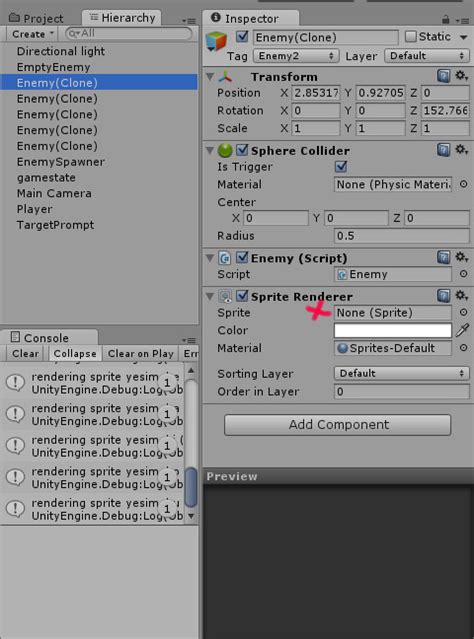Click the Console vertical scrollbar thumb

[x=190, y=487]
